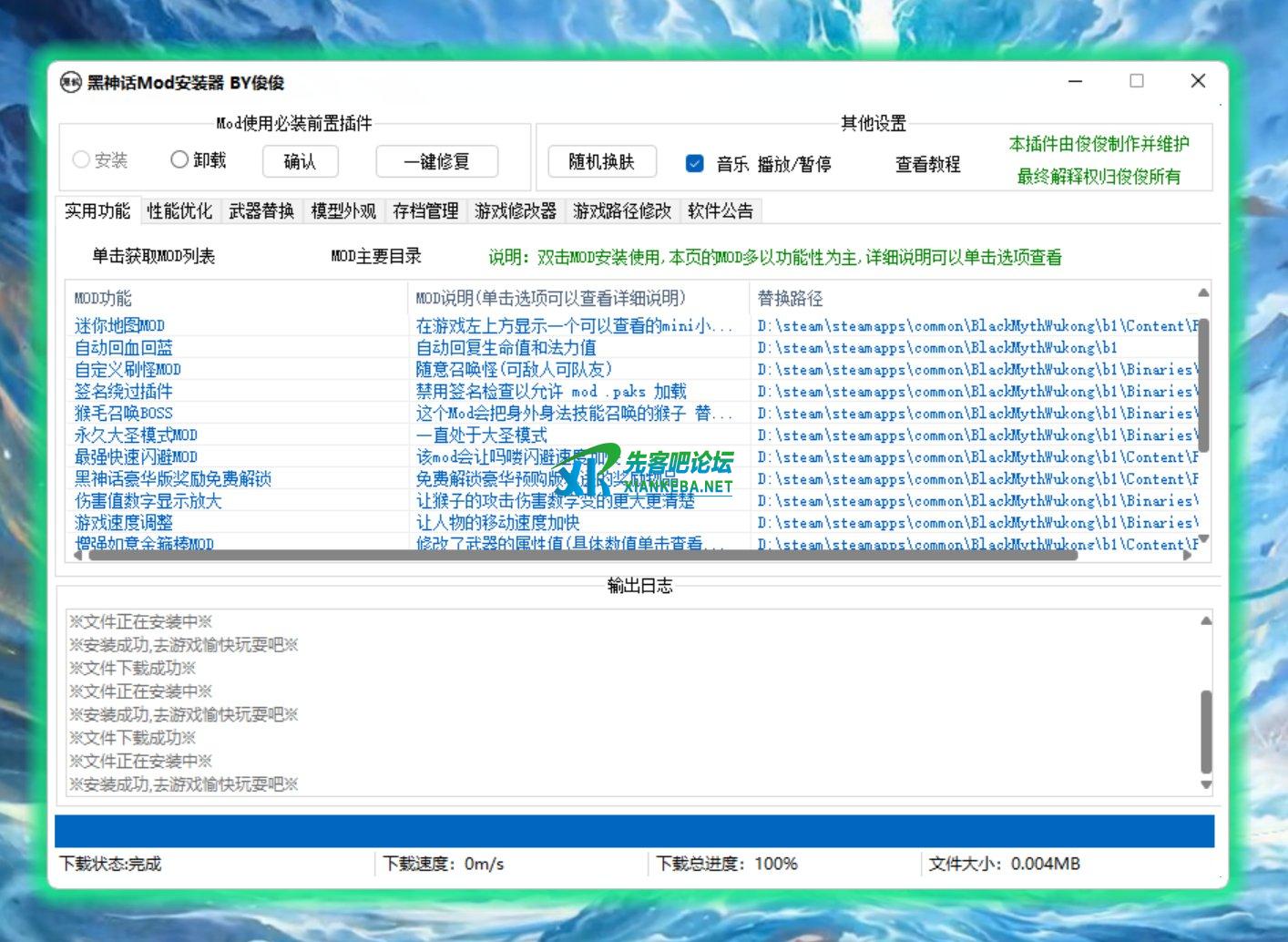Viewport: 1288px width, 942px height.
Task: Click the horizontal scroll right arrow
Action: coord(1187,555)
